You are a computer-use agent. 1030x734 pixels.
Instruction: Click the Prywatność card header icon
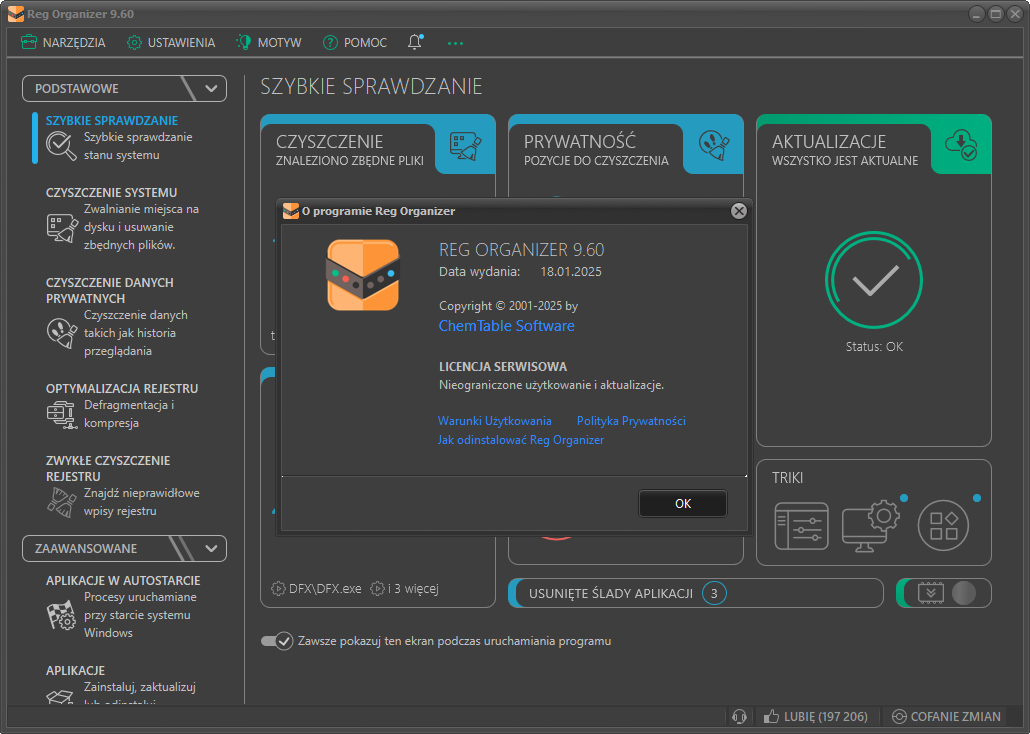pyautogui.click(x=713, y=145)
